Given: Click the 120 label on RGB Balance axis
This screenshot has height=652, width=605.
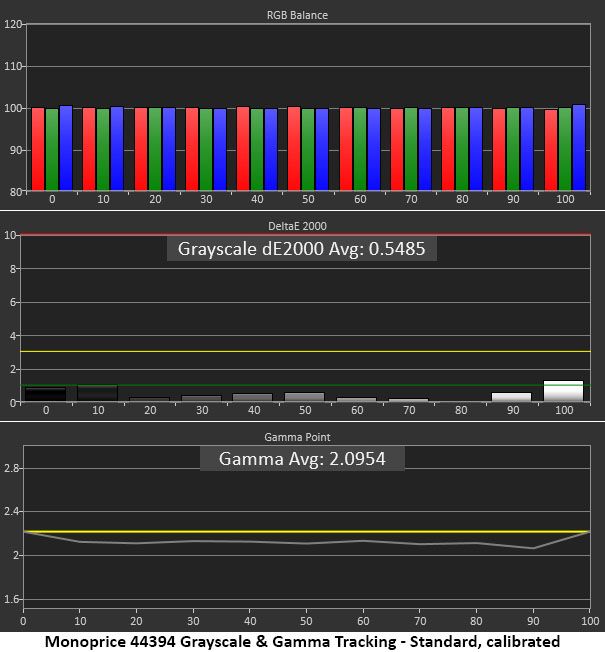Looking at the screenshot, I should pyautogui.click(x=12, y=24).
